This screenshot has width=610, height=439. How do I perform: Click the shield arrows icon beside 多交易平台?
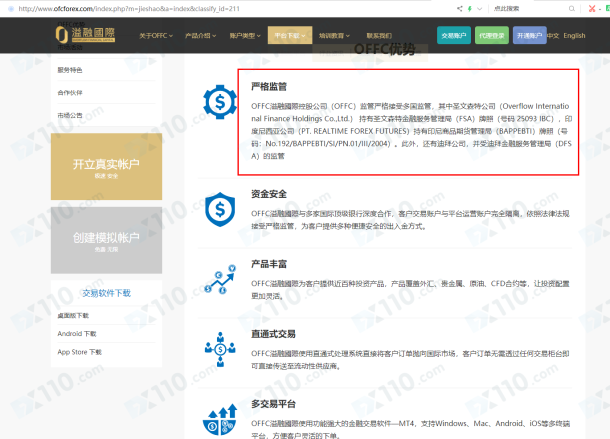tap(220, 420)
